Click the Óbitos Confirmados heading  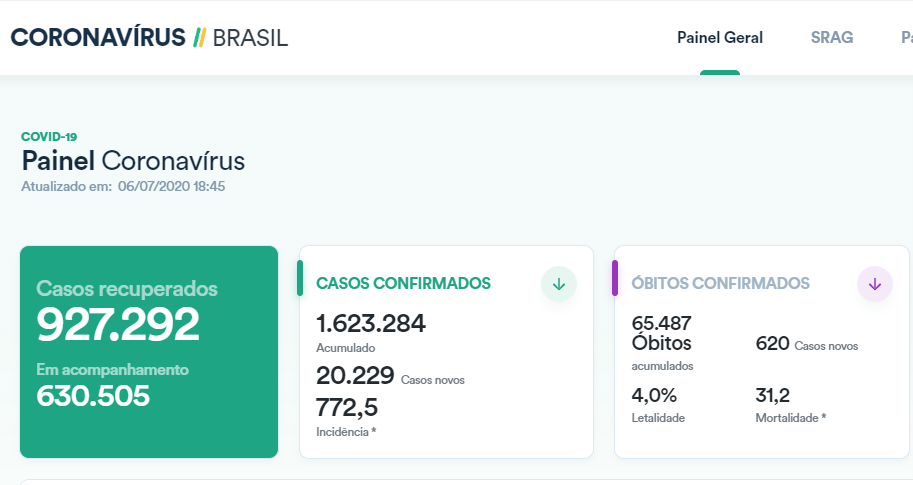(x=720, y=284)
